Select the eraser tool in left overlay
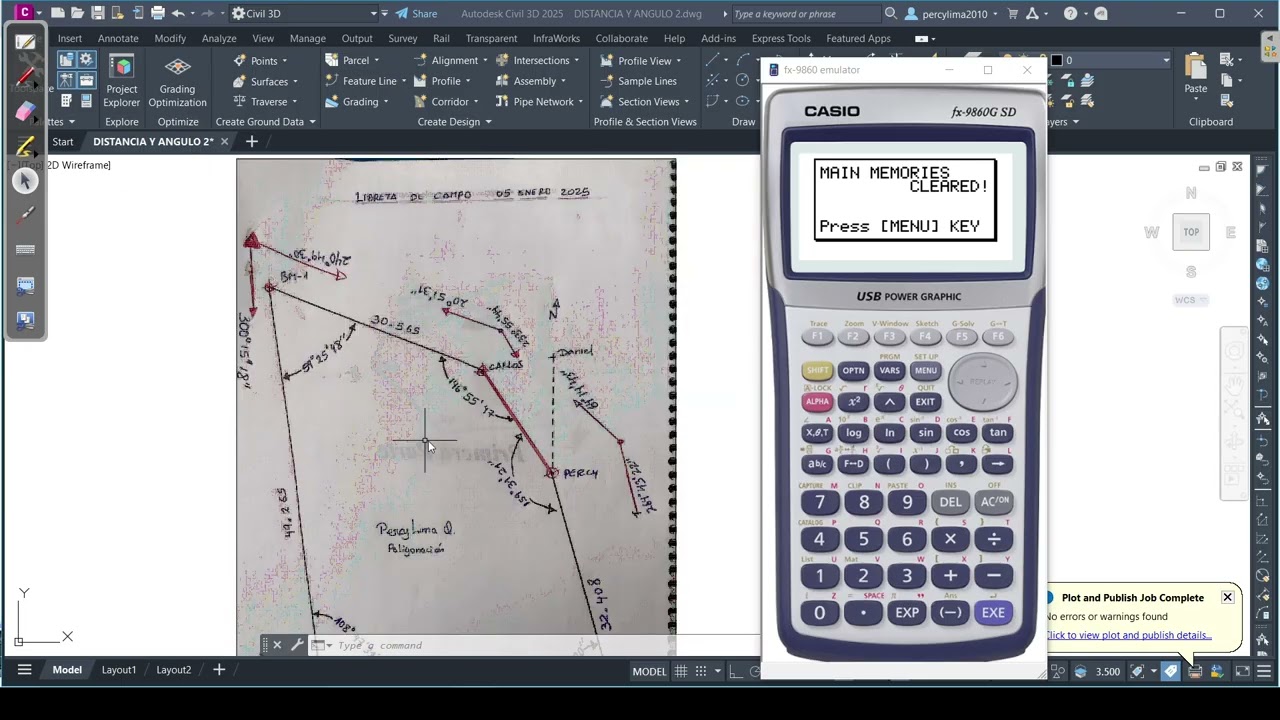The width and height of the screenshot is (1280, 720). [25, 112]
